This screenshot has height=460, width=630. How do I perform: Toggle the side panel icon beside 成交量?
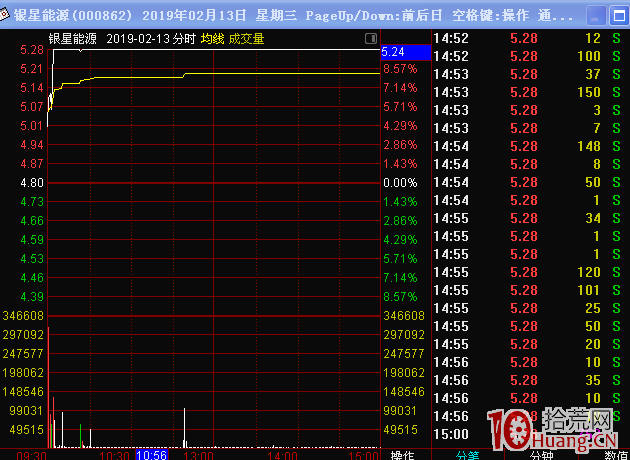point(370,39)
